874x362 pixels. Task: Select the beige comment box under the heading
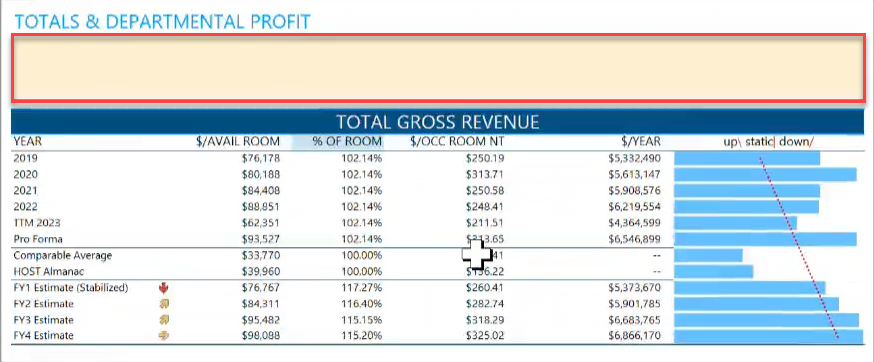(x=438, y=68)
